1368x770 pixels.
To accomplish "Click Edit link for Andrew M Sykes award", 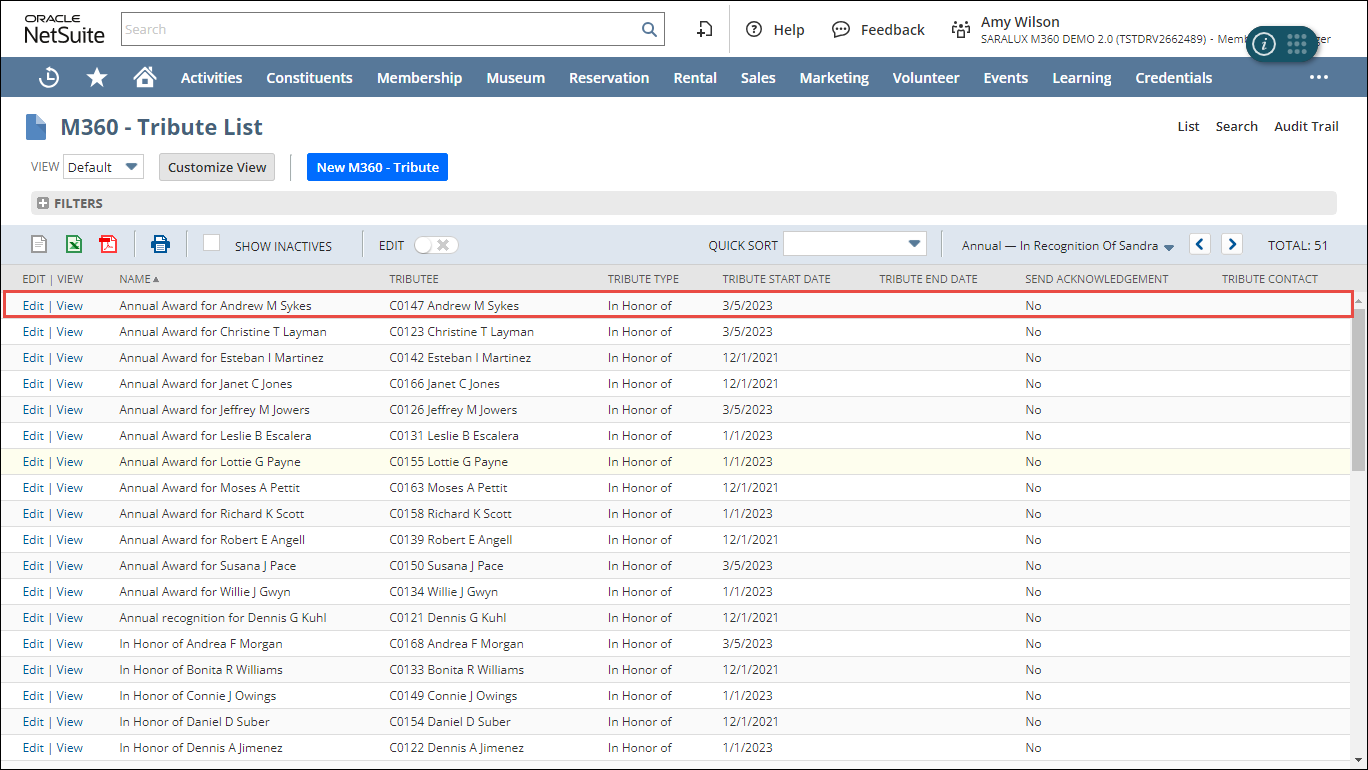I will [33, 305].
